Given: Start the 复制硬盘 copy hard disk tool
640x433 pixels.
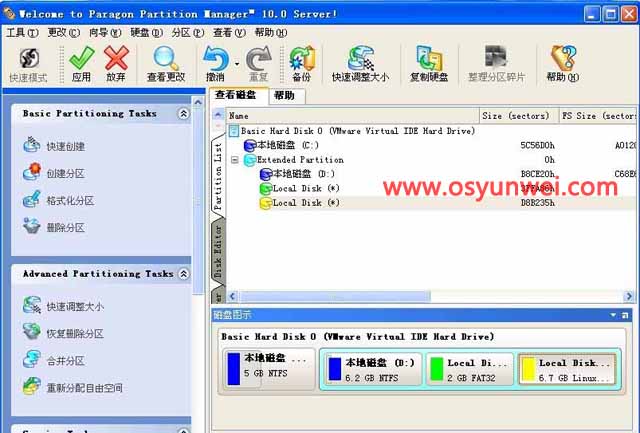Looking at the screenshot, I should [x=429, y=64].
